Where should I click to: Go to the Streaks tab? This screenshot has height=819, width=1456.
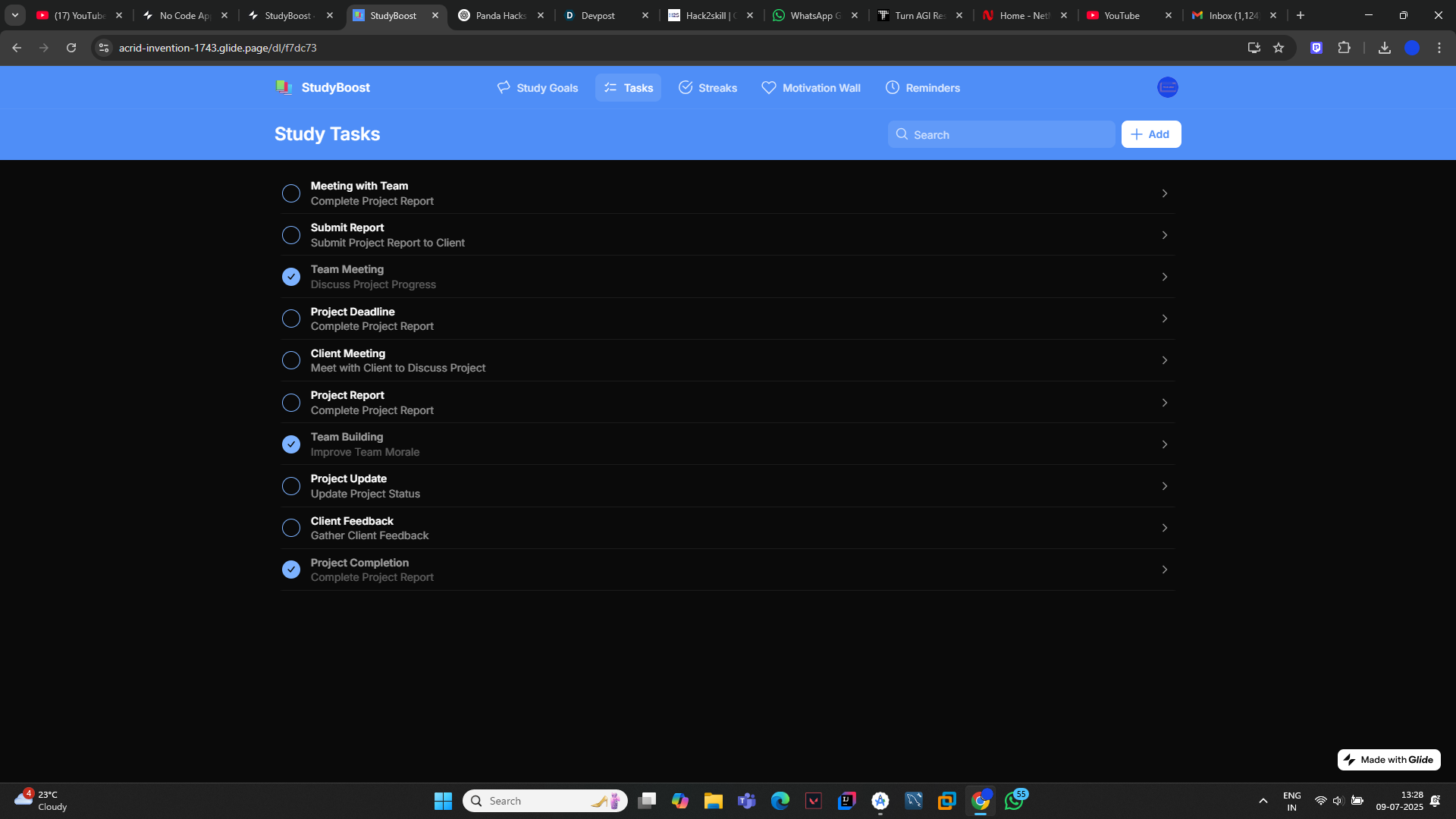click(x=708, y=88)
